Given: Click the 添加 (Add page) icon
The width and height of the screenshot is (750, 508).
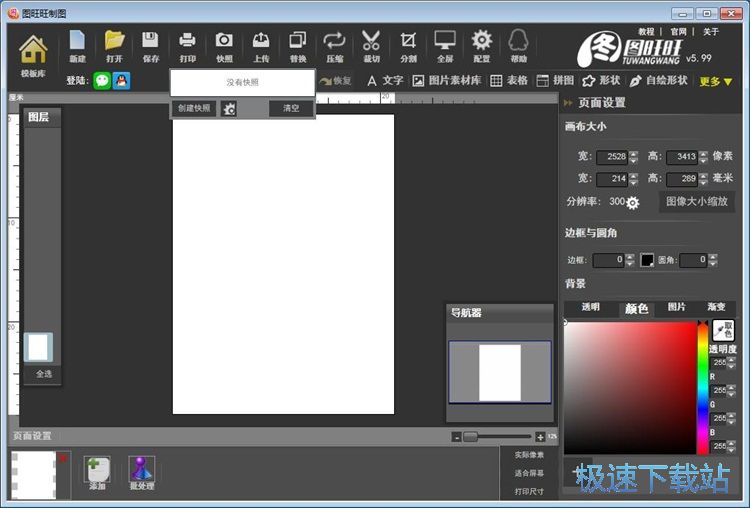Looking at the screenshot, I should click(97, 472).
